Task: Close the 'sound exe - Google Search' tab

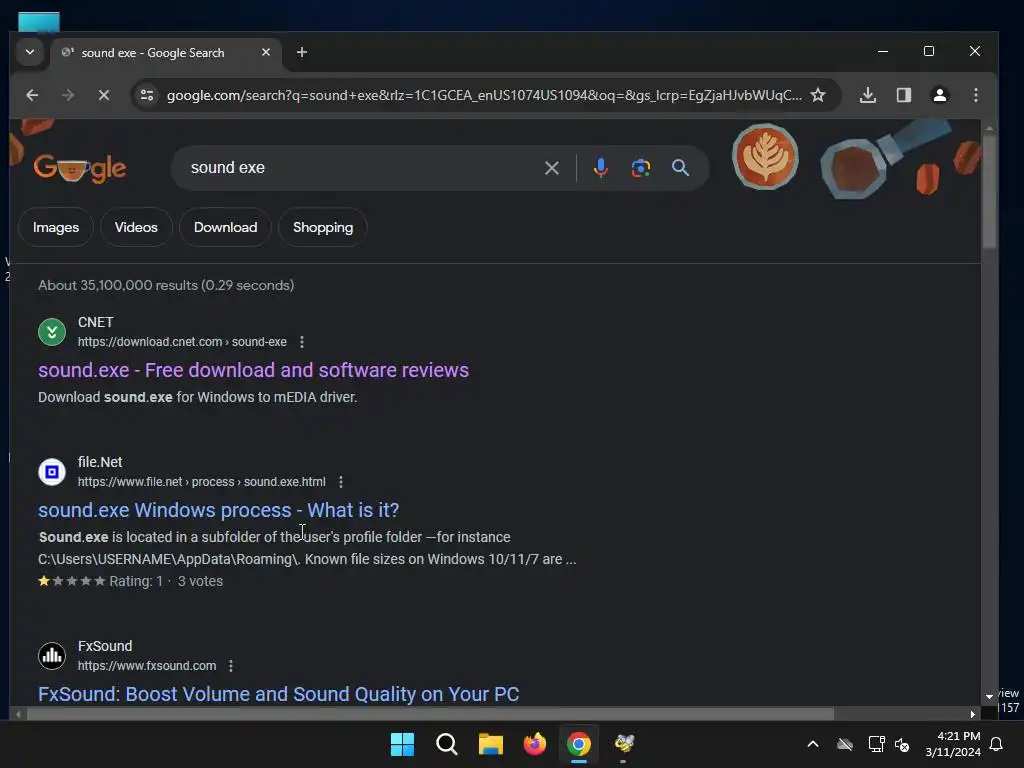Action: click(x=266, y=52)
